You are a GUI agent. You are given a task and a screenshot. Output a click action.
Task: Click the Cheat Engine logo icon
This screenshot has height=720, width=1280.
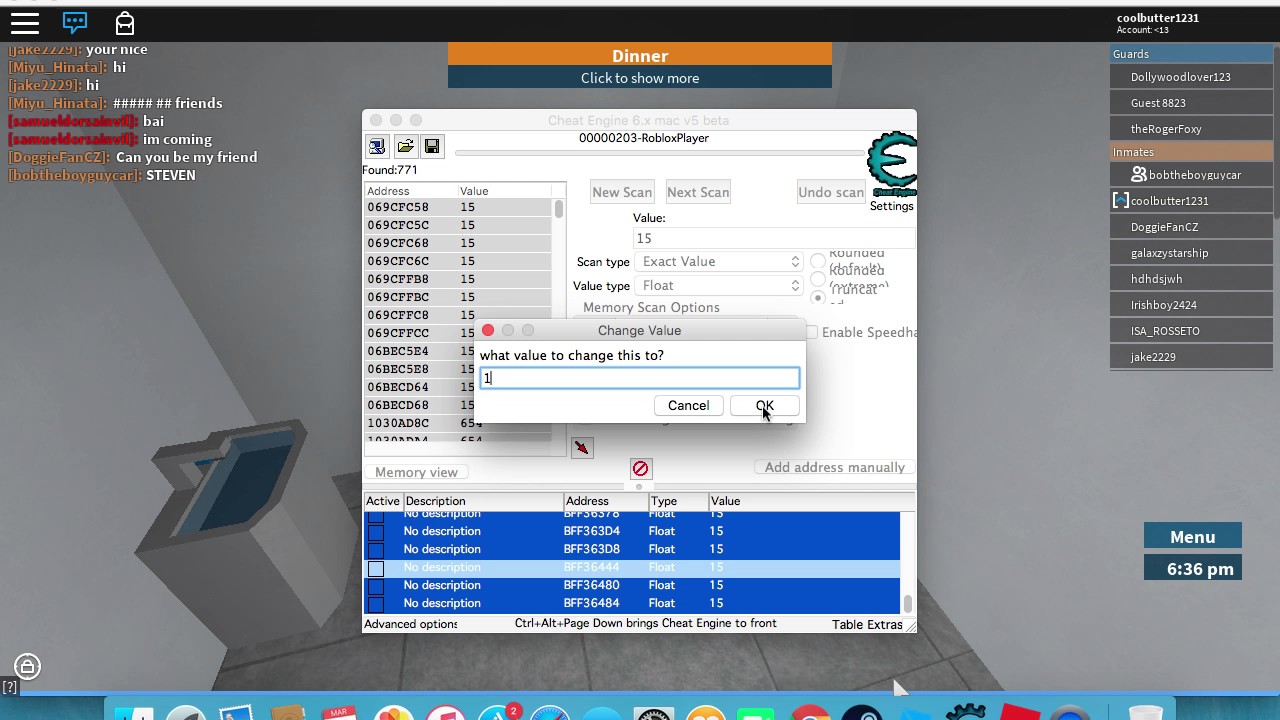(x=892, y=164)
